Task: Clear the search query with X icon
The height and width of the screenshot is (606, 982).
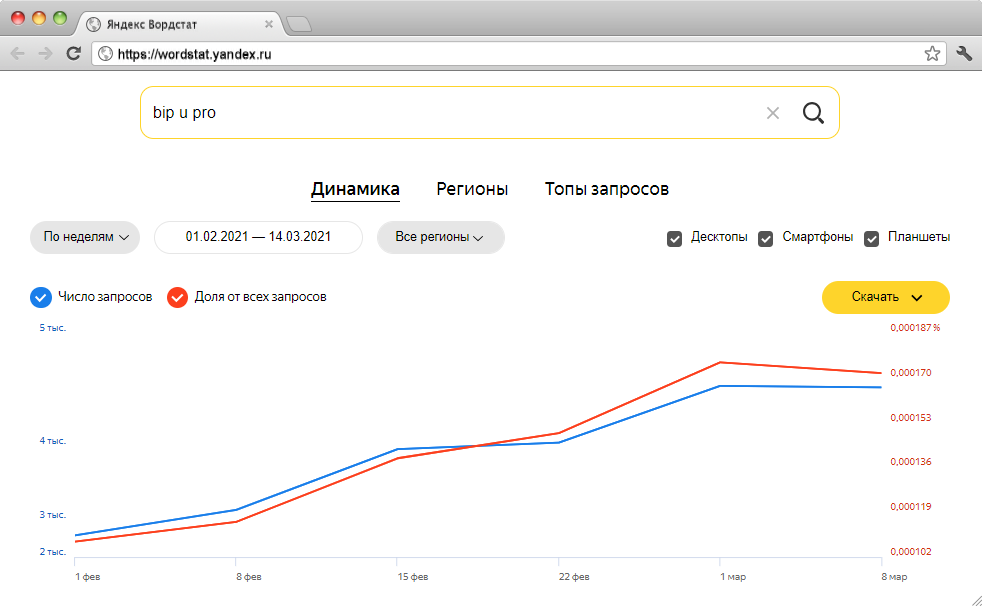Action: [x=772, y=113]
